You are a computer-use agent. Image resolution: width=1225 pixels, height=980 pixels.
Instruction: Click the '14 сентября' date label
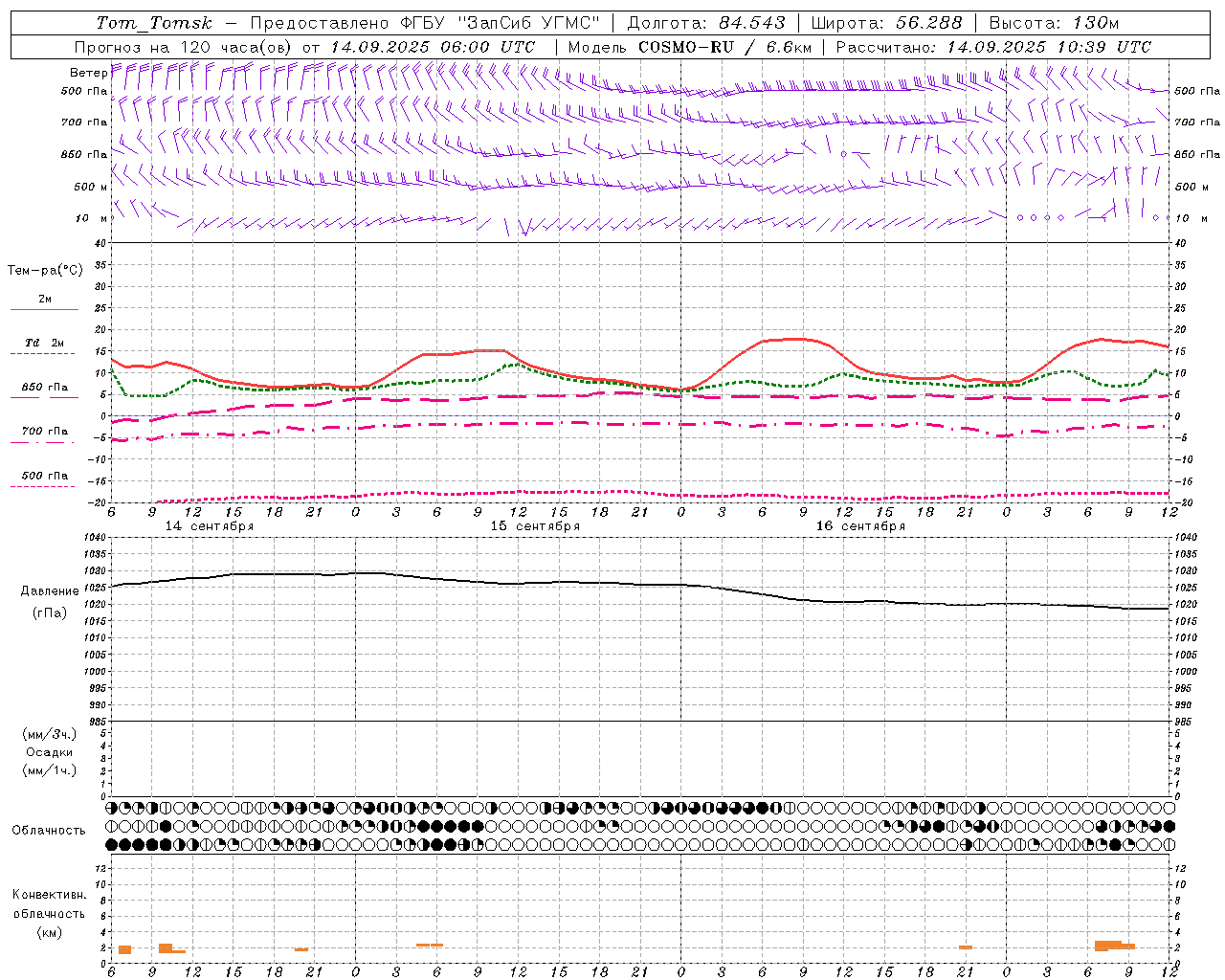[x=210, y=526]
